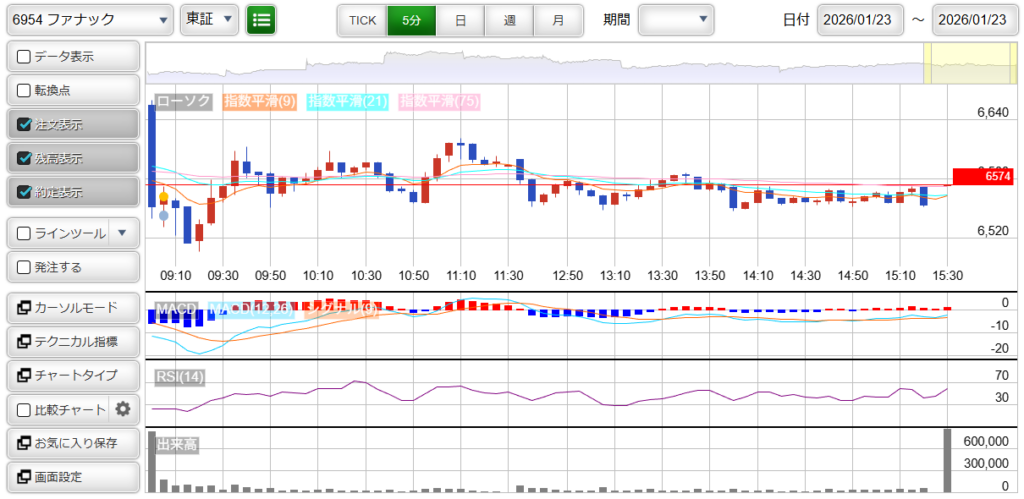
Task: Open comparison chart settings gear
Action: [123, 409]
